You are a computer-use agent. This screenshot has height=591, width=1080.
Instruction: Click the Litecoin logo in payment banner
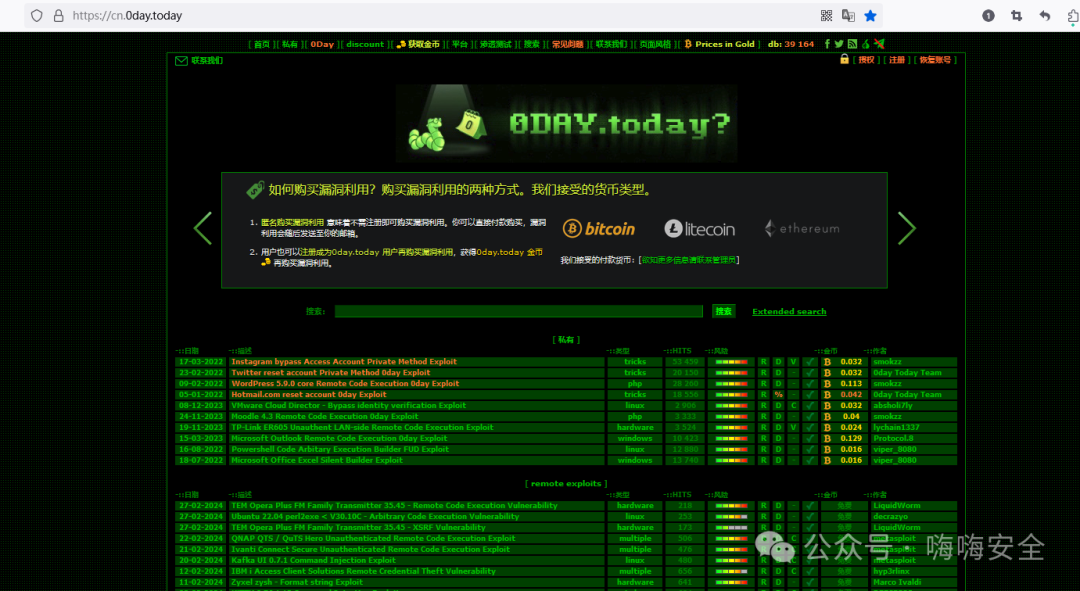pyautogui.click(x=700, y=229)
